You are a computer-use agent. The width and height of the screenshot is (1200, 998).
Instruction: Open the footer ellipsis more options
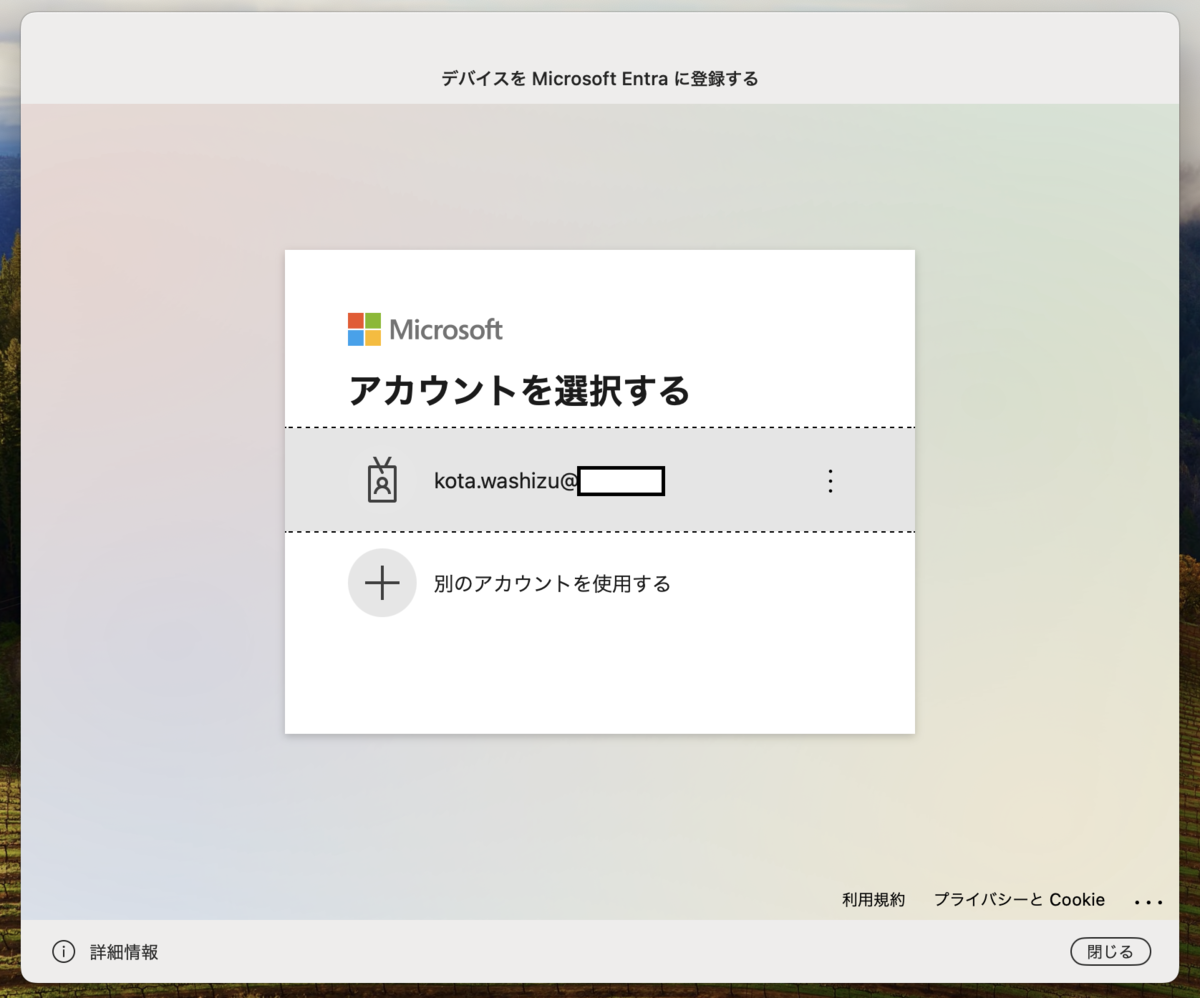coord(1149,902)
